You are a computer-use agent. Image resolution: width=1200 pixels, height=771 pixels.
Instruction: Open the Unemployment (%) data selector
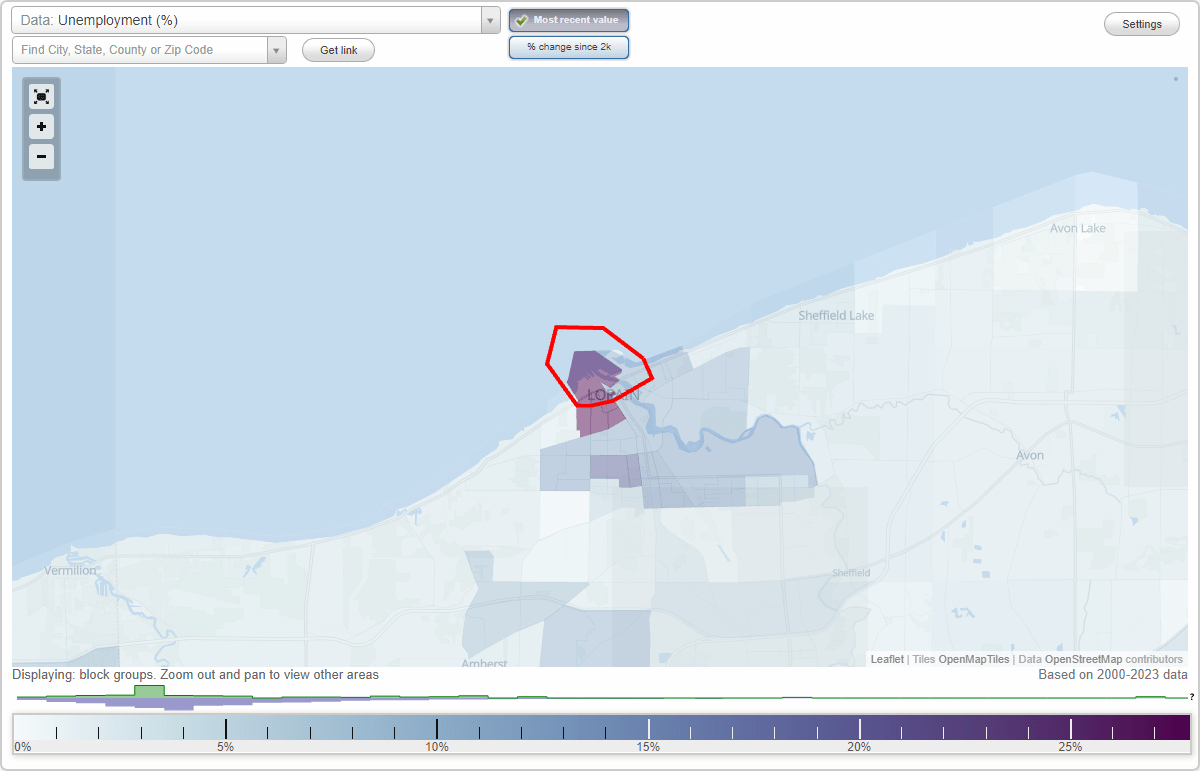(x=250, y=19)
